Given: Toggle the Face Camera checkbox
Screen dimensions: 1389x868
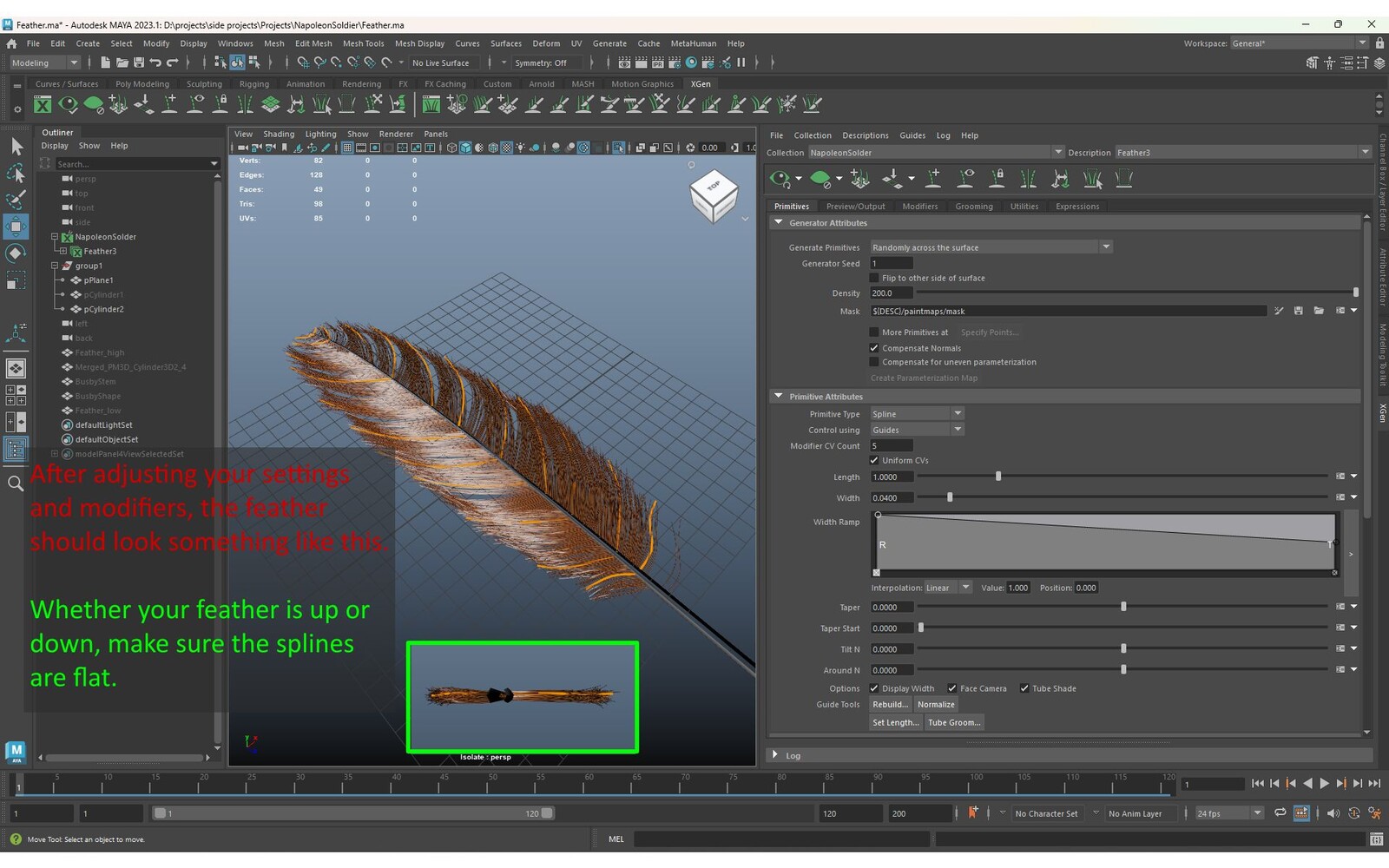Looking at the screenshot, I should (x=952, y=688).
